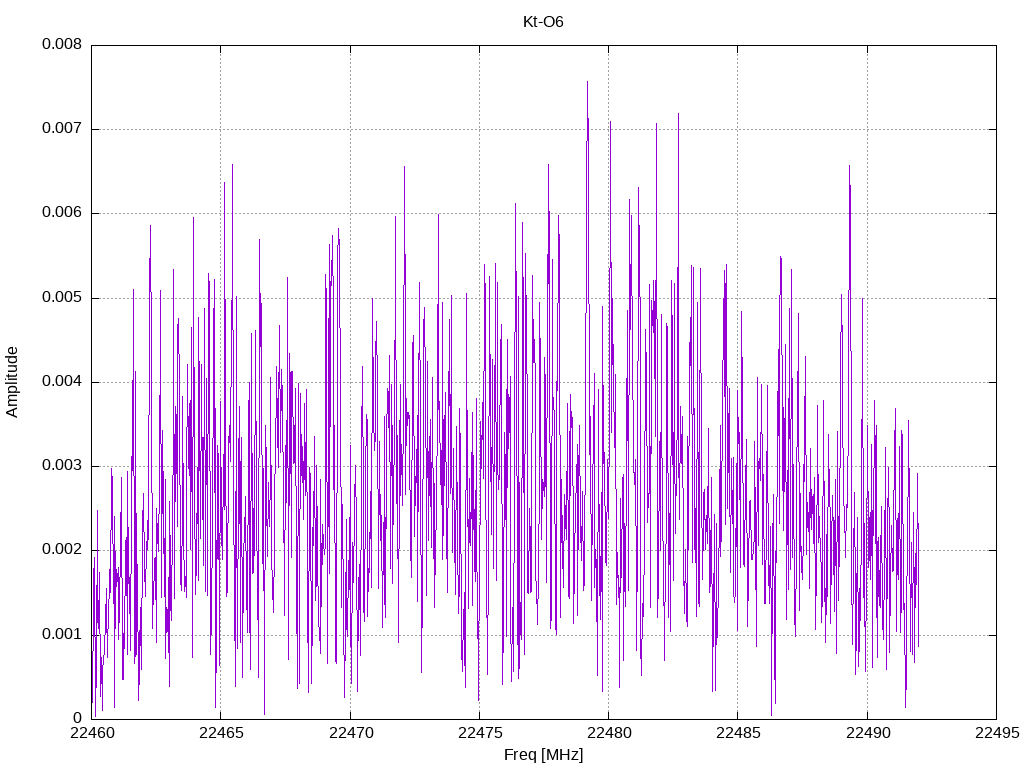Click the 0.002 y-axis tick label
This screenshot has height=768, width=1024.
(x=62, y=550)
